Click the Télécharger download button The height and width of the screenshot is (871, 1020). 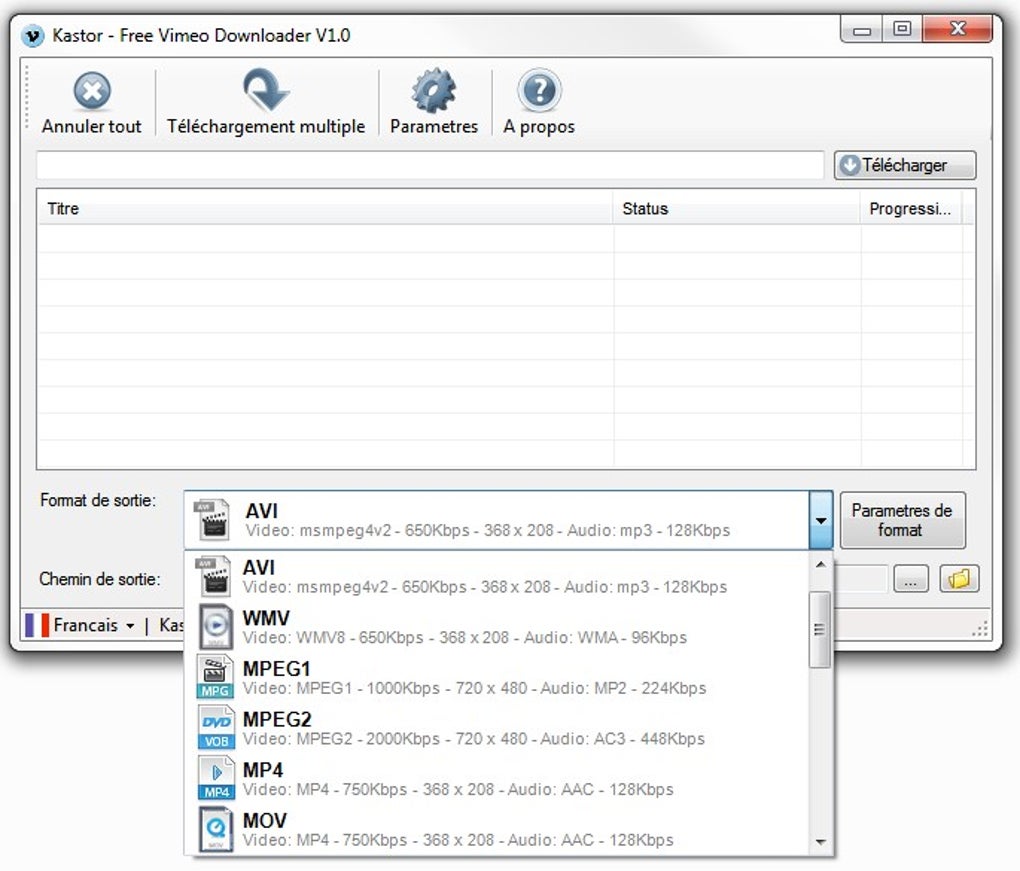pyautogui.click(x=905, y=165)
